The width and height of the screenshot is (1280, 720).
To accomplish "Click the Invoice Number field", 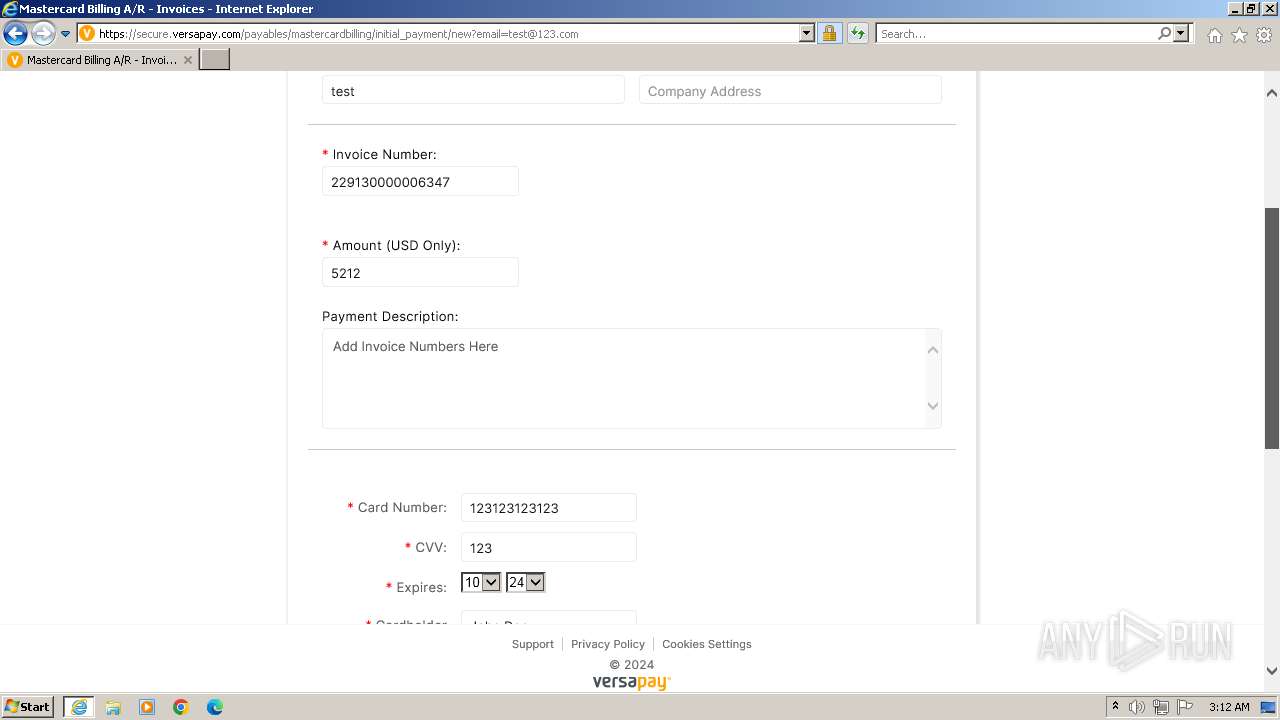I will pyautogui.click(x=420, y=182).
